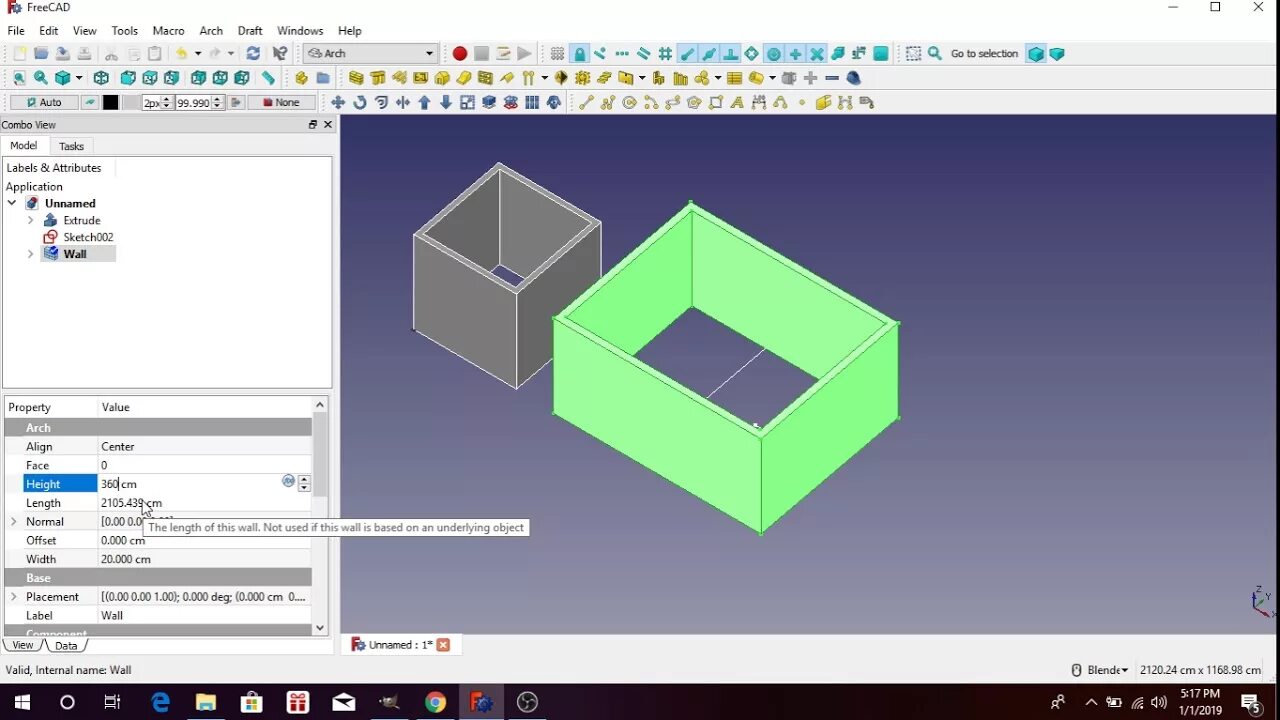This screenshot has height=720, width=1280.
Task: Select the Draft Text tool
Action: pyautogui.click(x=737, y=102)
